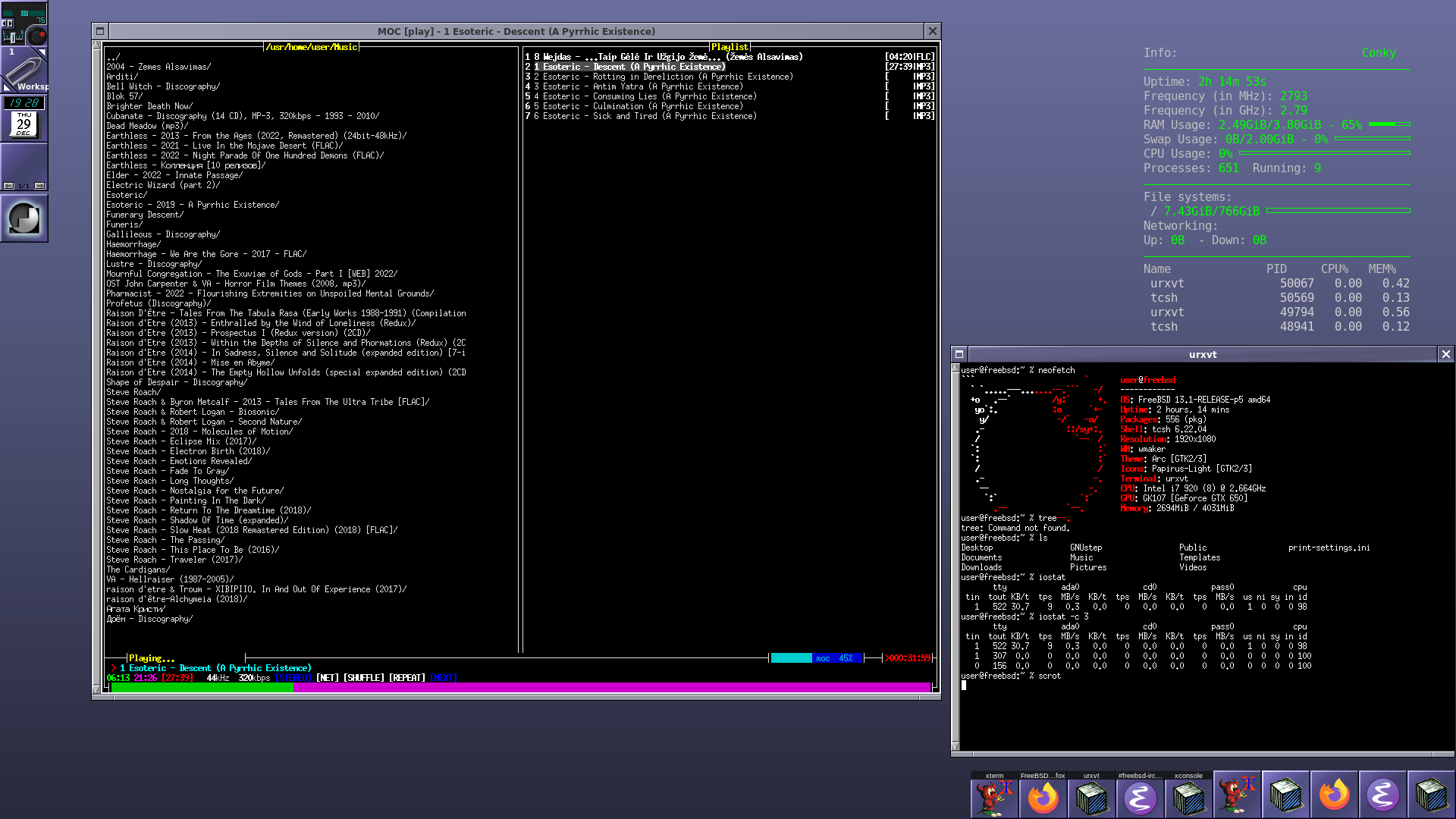Click the urxvt window miniaturize button
1456x819 pixels.
(959, 354)
